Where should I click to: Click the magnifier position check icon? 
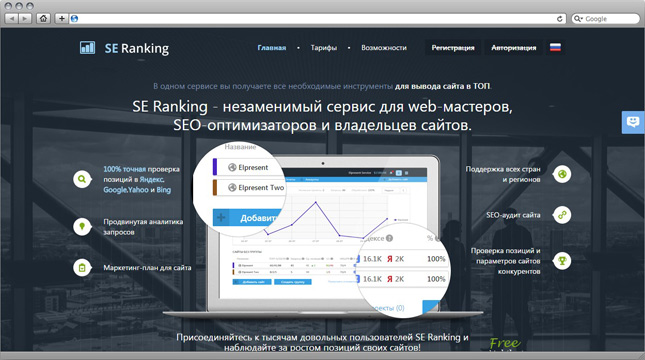click(x=82, y=179)
